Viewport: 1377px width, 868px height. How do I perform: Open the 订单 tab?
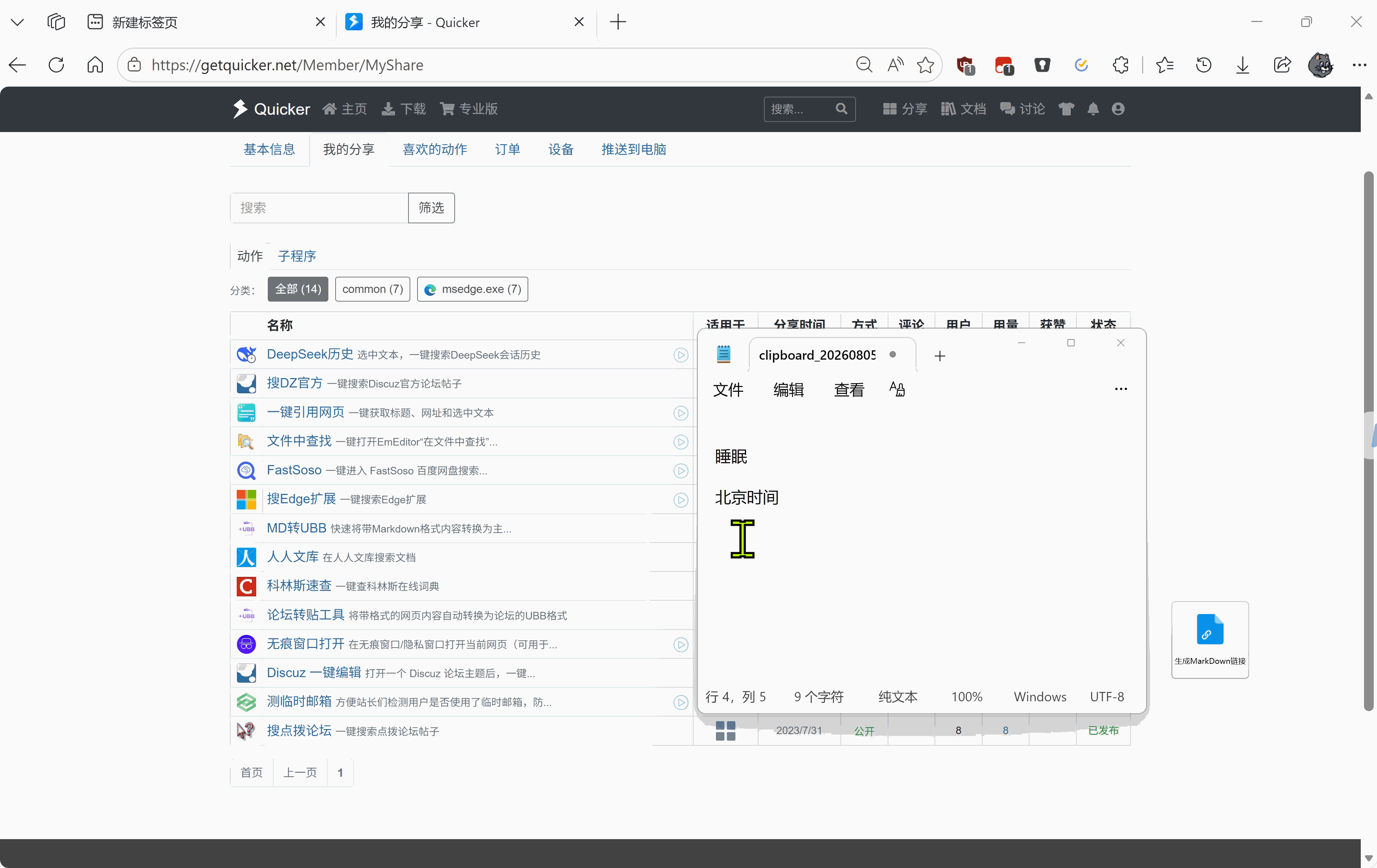click(508, 149)
